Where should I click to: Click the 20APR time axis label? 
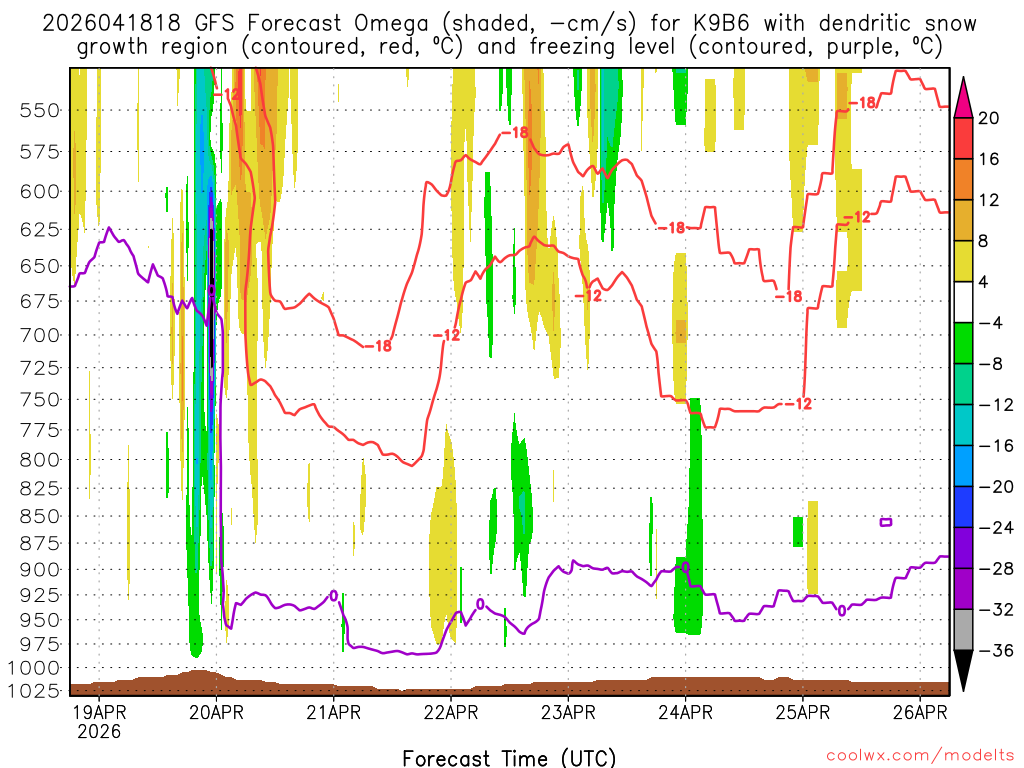(216, 712)
